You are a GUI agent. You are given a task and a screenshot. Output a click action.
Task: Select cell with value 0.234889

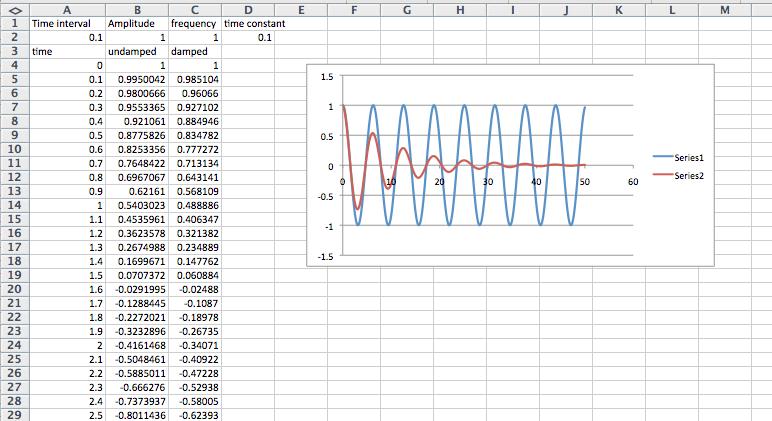pos(195,247)
